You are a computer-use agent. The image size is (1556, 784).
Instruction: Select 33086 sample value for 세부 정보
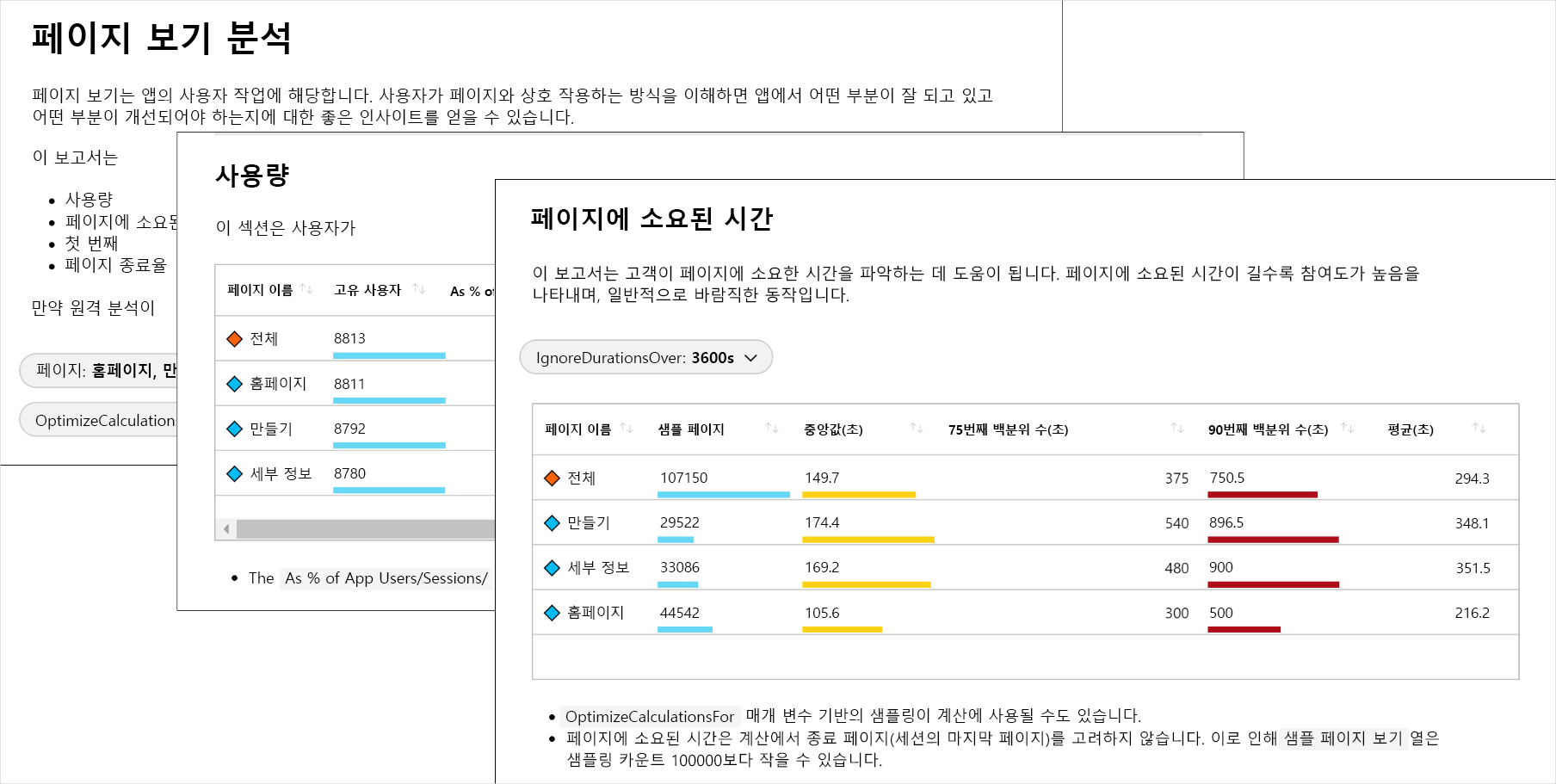[680, 567]
